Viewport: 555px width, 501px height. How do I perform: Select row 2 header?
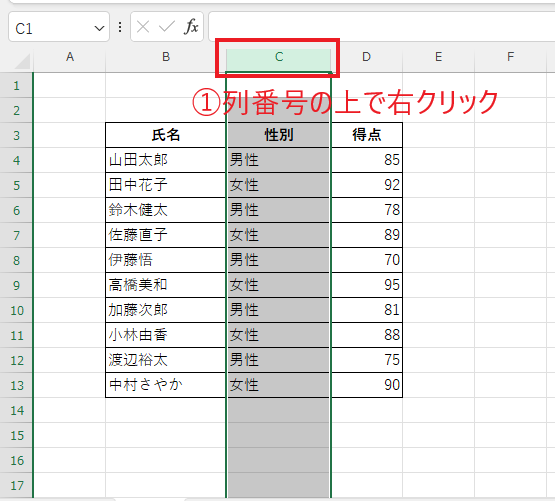[16, 110]
